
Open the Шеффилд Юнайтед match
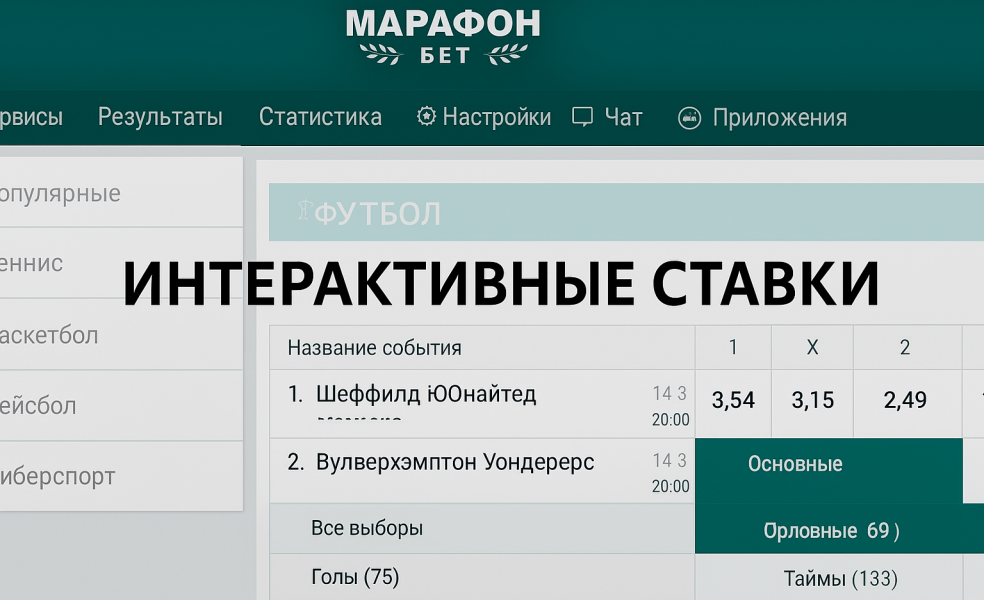pyautogui.click(x=426, y=394)
